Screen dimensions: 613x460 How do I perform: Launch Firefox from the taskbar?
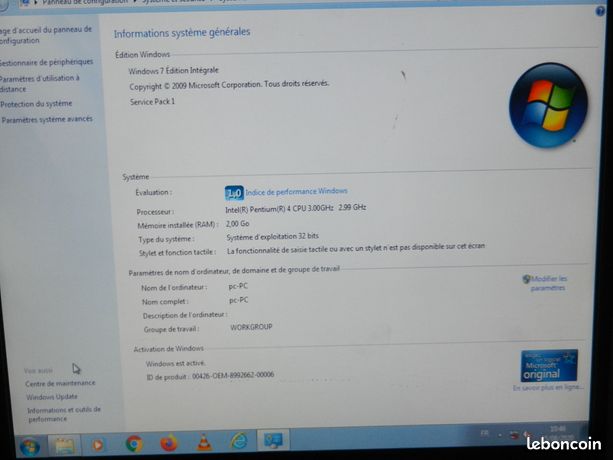pos(169,443)
